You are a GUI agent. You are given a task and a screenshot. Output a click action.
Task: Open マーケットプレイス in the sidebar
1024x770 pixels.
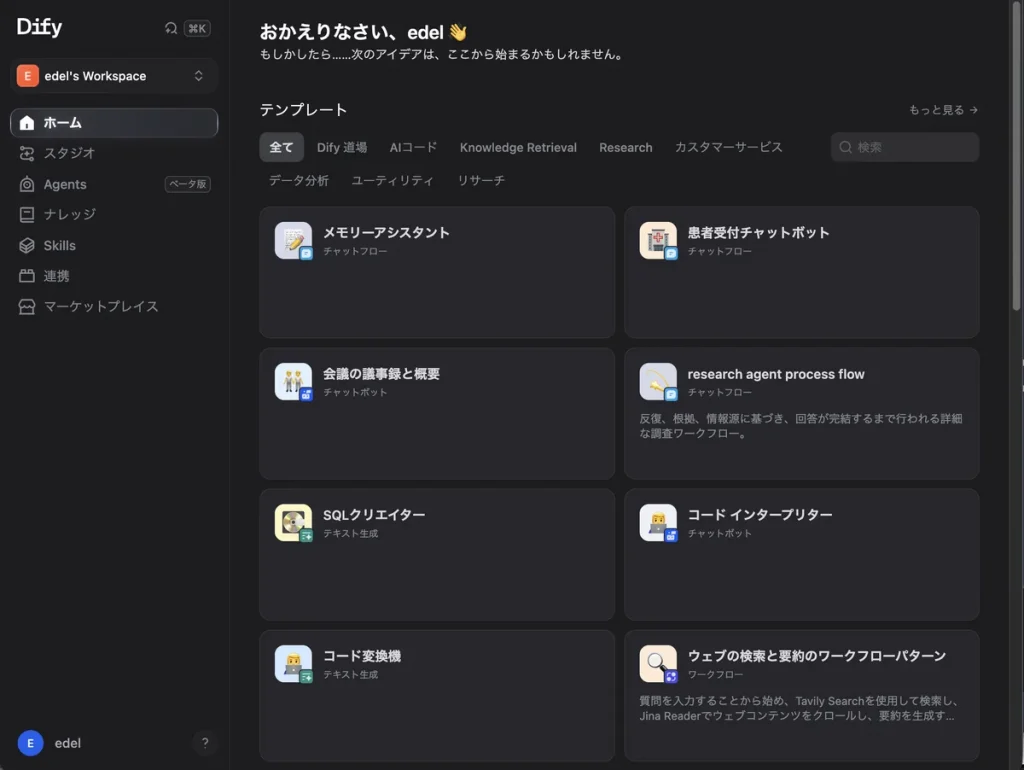114,306
